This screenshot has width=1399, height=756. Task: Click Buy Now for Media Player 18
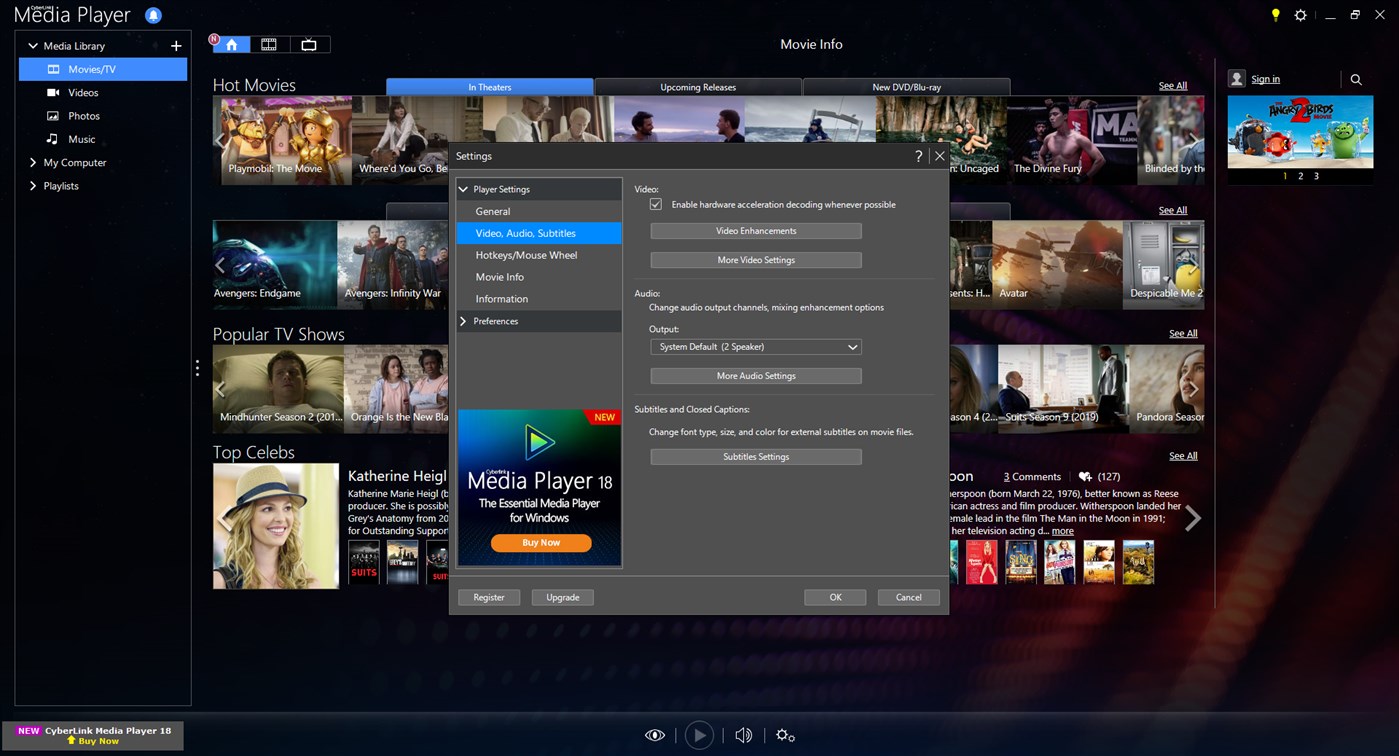pyautogui.click(x=540, y=542)
